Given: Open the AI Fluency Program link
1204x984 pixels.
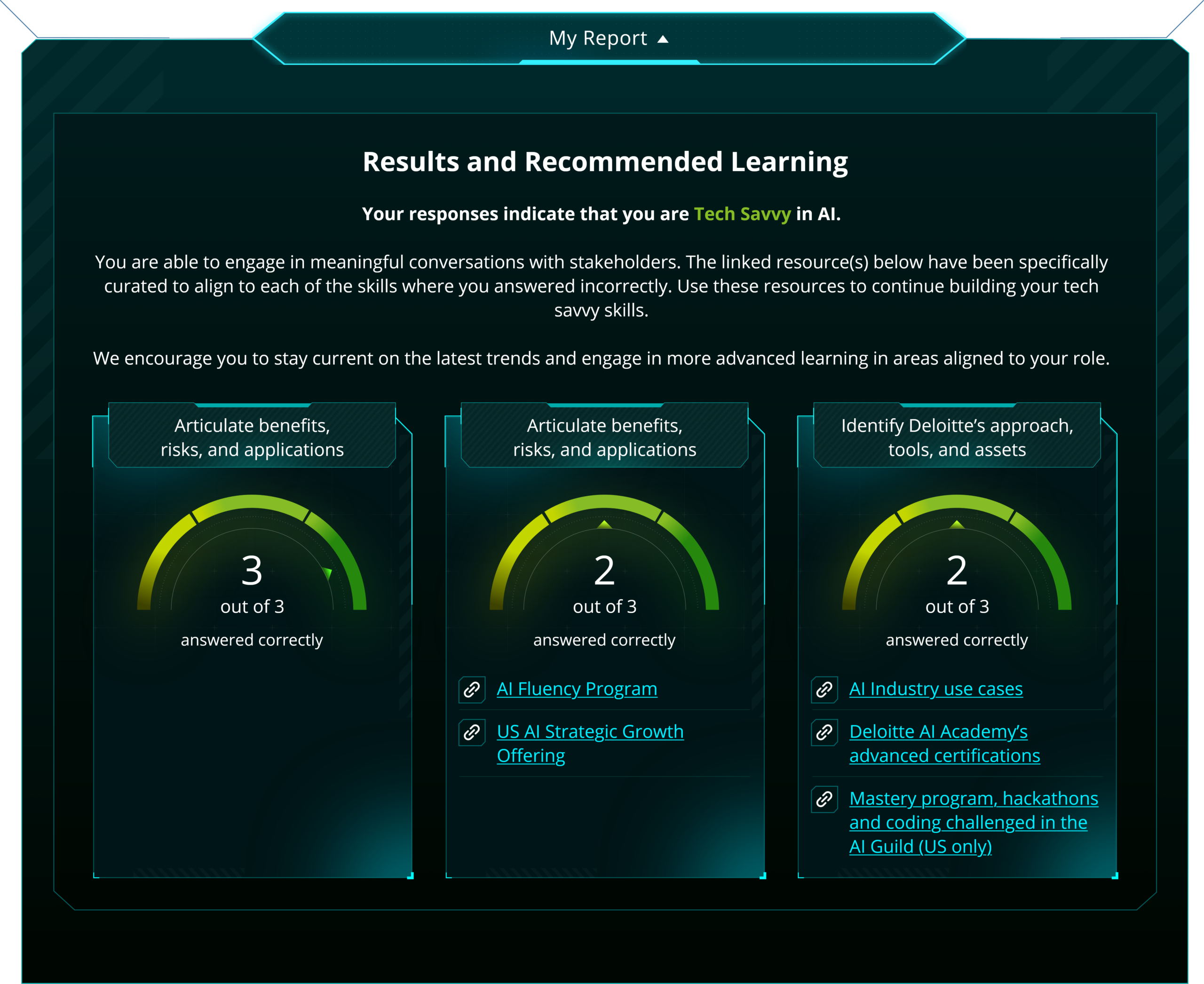Looking at the screenshot, I should (577, 689).
